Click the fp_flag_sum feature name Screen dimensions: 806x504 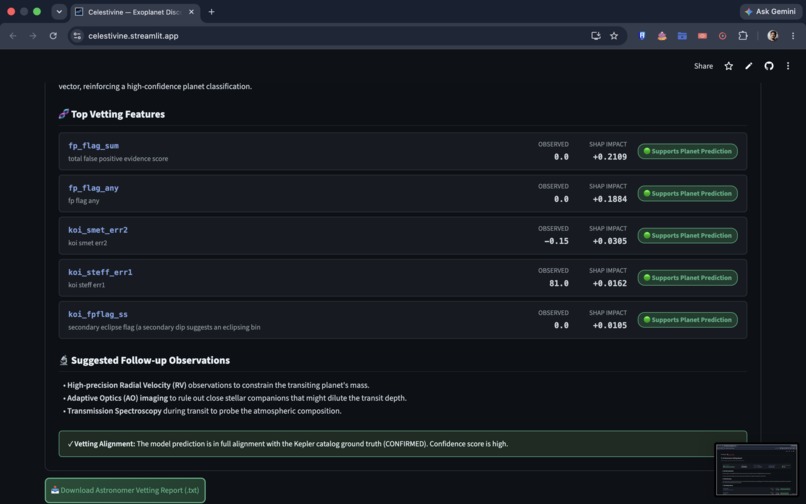(94, 146)
